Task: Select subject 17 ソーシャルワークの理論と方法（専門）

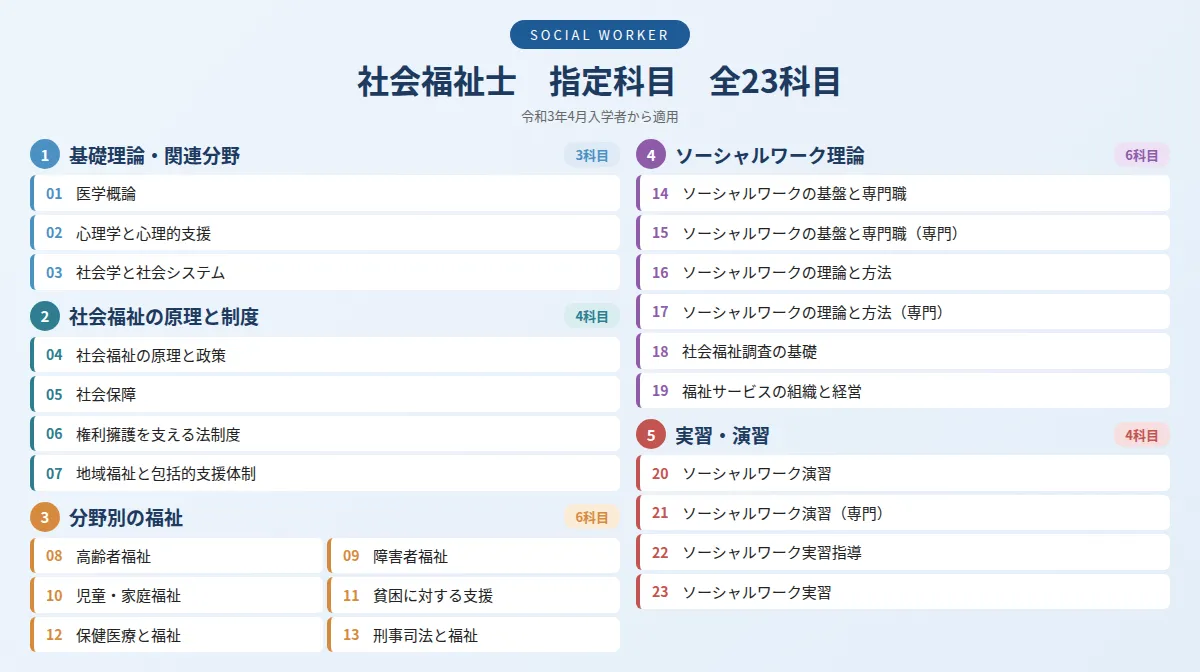Action: (903, 312)
